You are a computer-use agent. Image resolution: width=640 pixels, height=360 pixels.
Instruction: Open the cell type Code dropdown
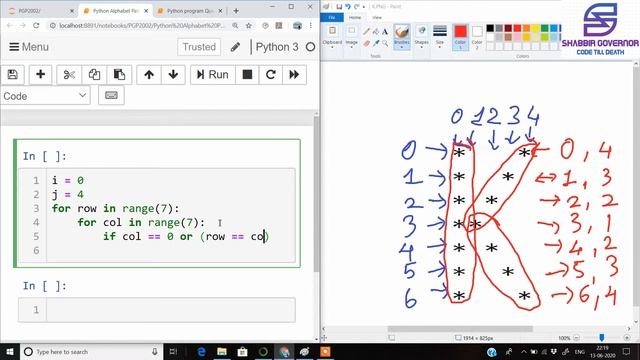click(x=45, y=96)
